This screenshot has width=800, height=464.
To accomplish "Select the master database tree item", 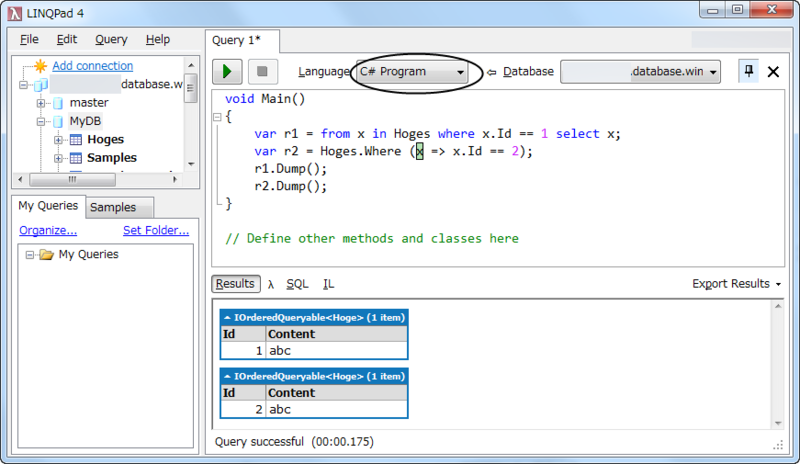I will tap(89, 103).
